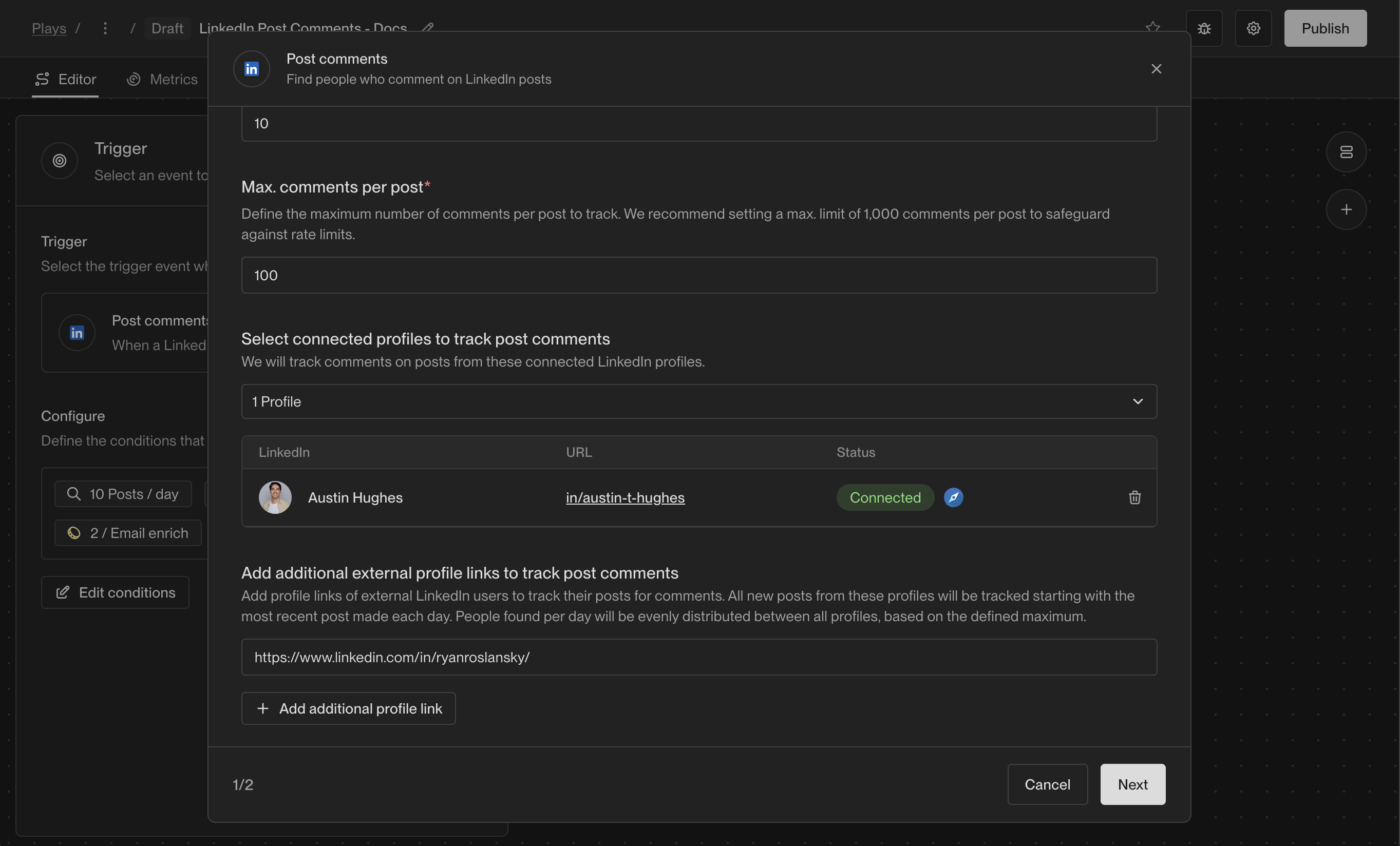Click the blue compass icon beside Connected
1400x846 pixels.
point(953,497)
